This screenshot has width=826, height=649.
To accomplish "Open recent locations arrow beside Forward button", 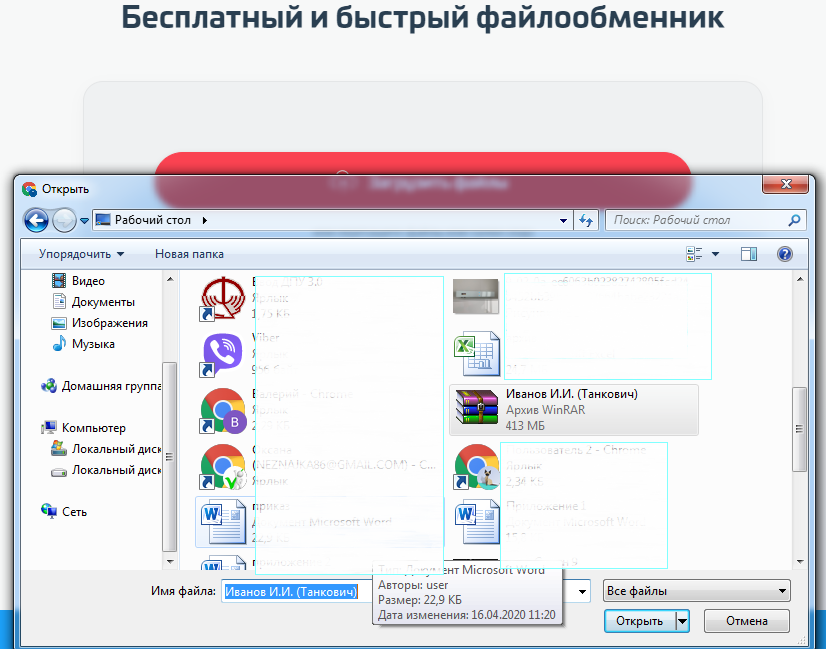I will pyautogui.click(x=84, y=221).
